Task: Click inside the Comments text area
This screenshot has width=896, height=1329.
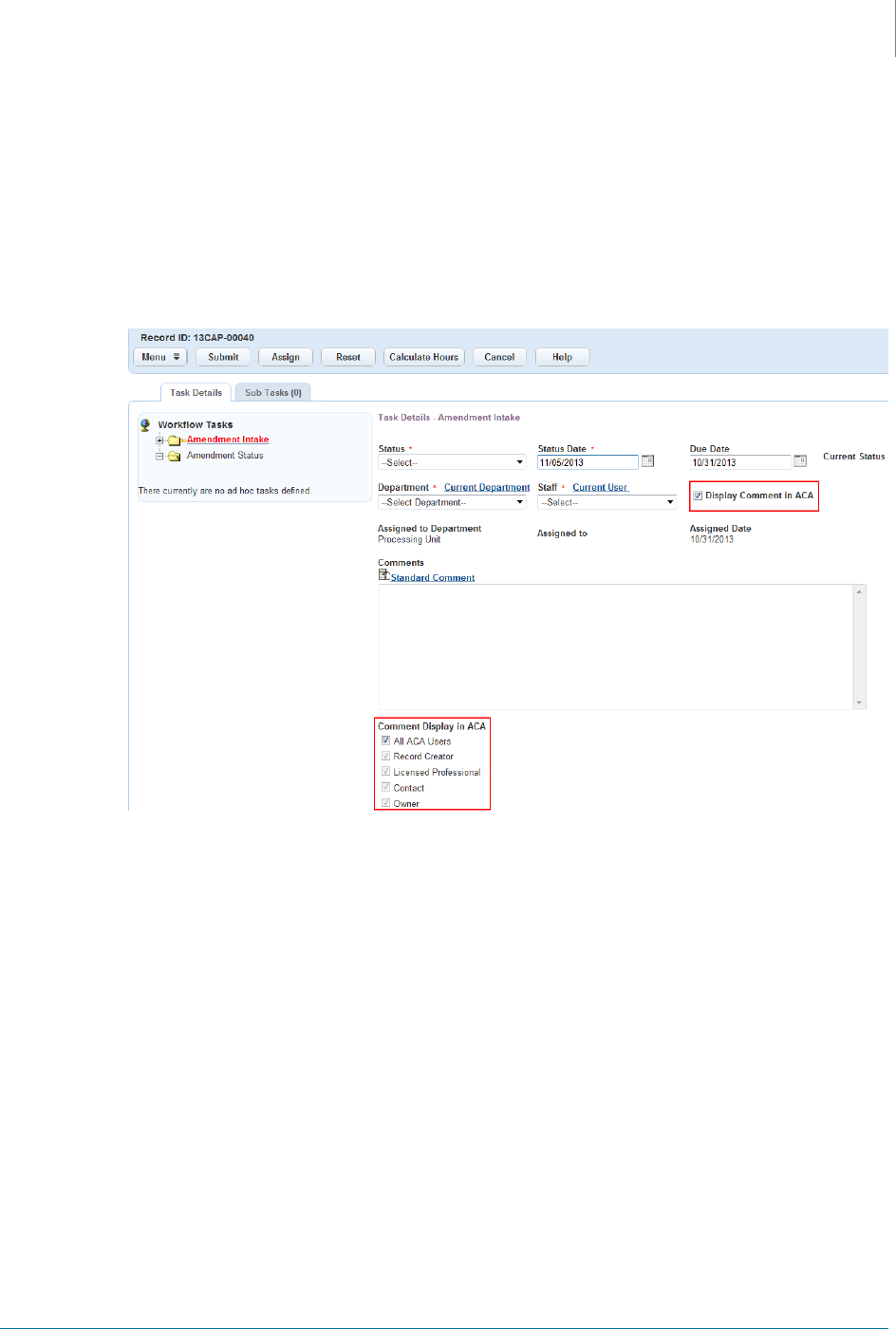Action: tap(616, 646)
